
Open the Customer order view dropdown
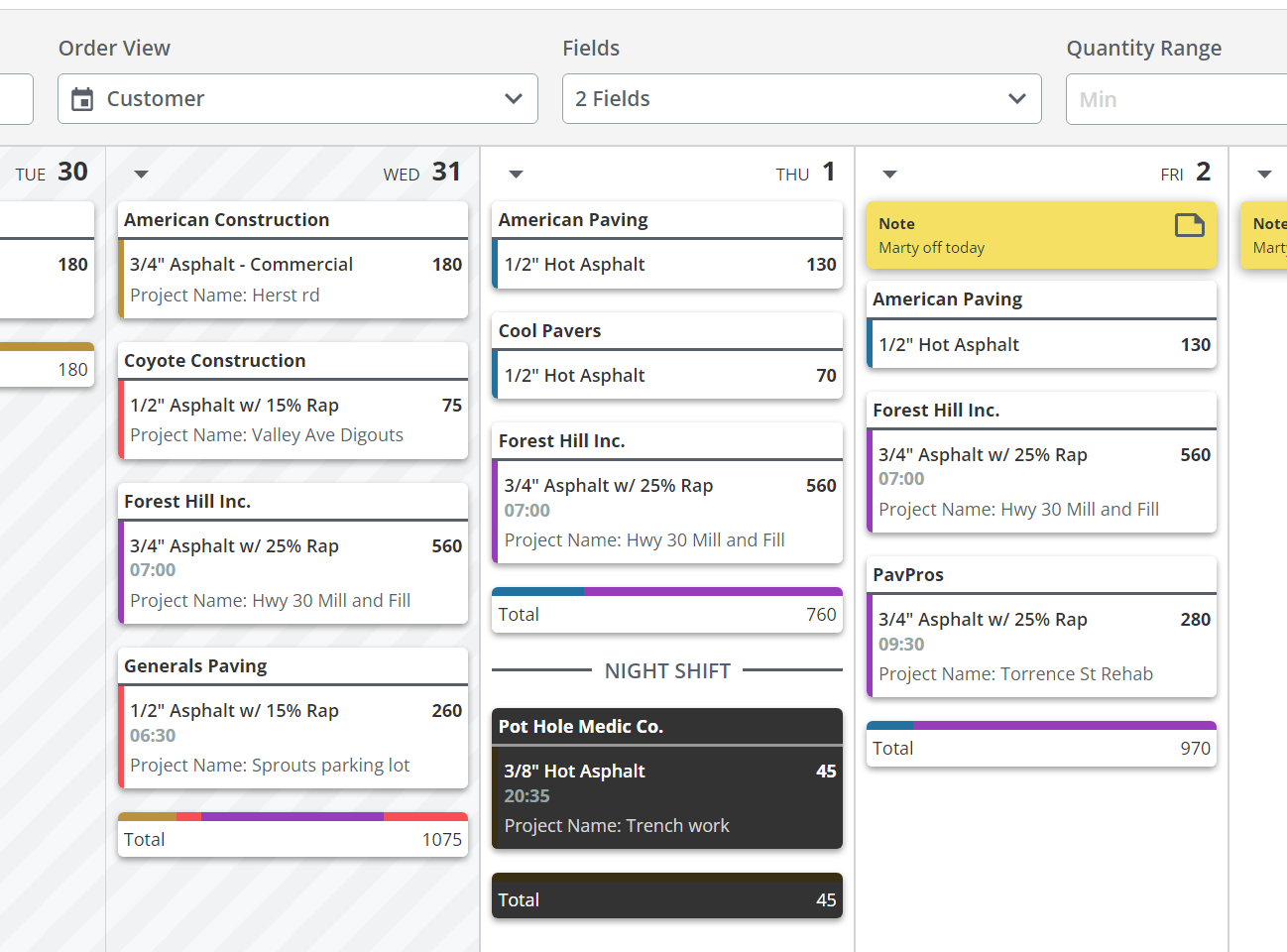[x=297, y=98]
